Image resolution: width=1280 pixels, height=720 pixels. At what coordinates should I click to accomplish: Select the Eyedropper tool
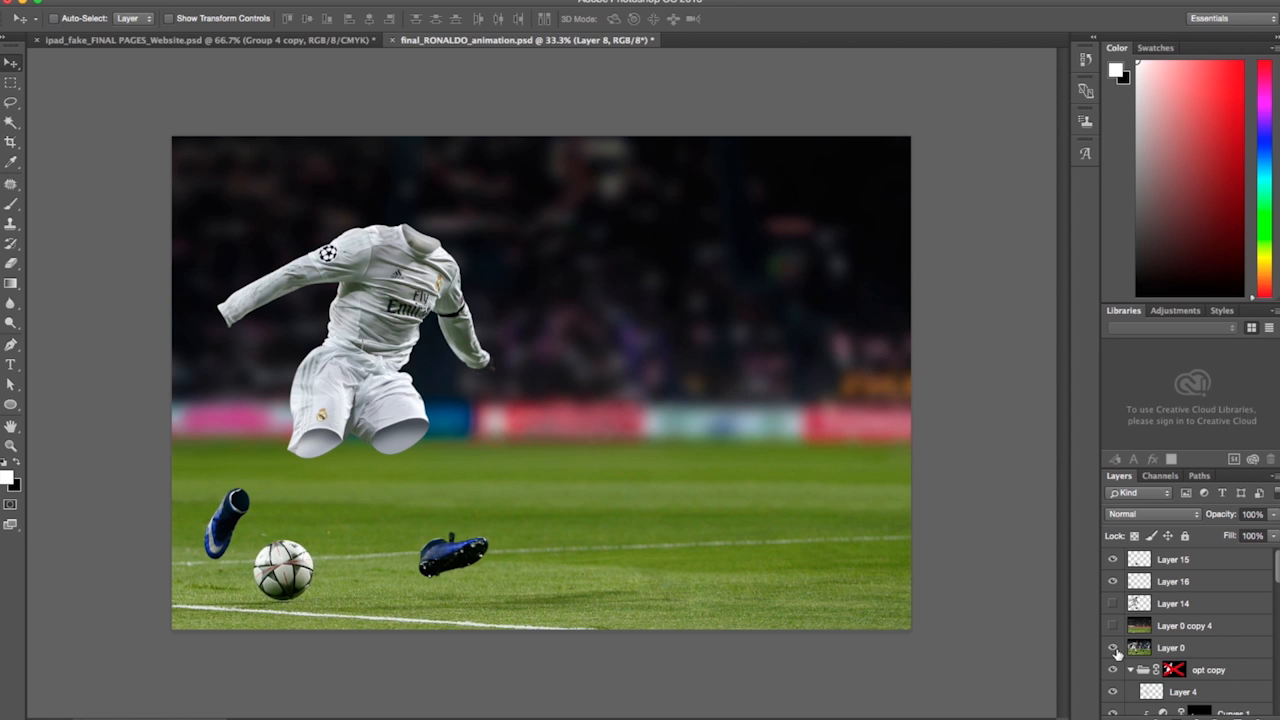pos(11,163)
